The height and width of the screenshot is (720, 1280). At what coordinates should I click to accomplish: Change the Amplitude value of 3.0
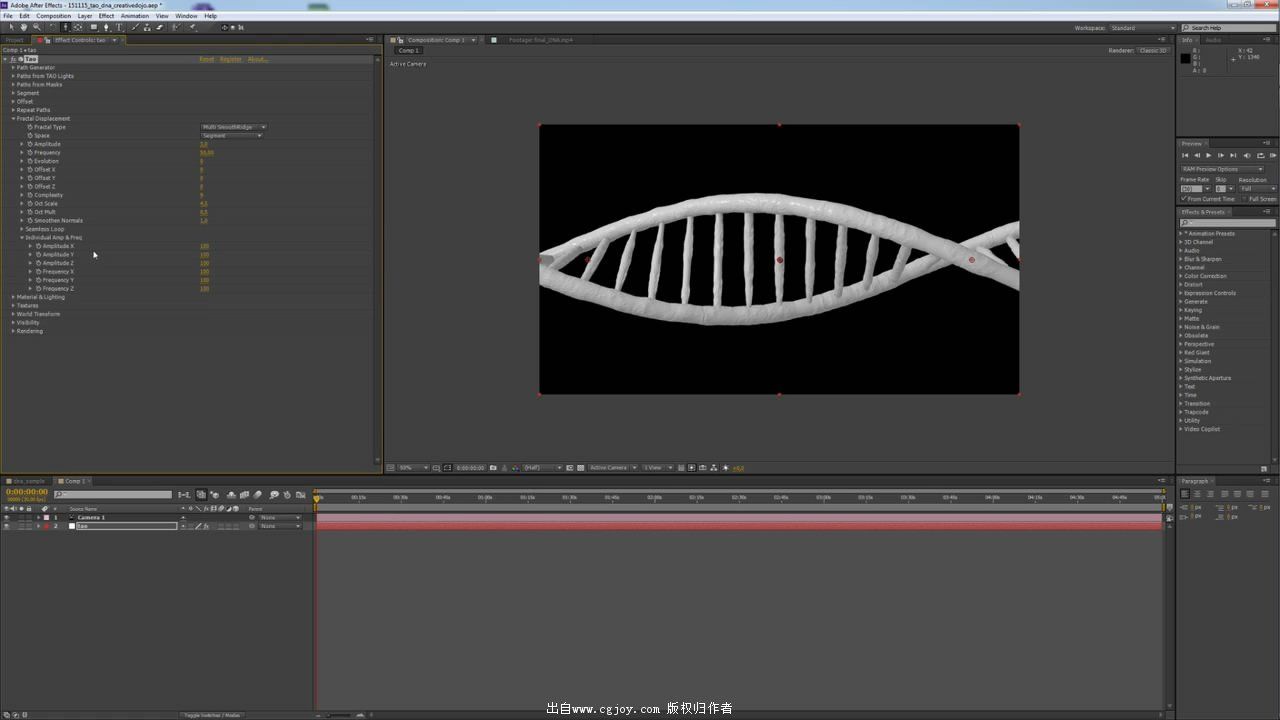coord(203,143)
